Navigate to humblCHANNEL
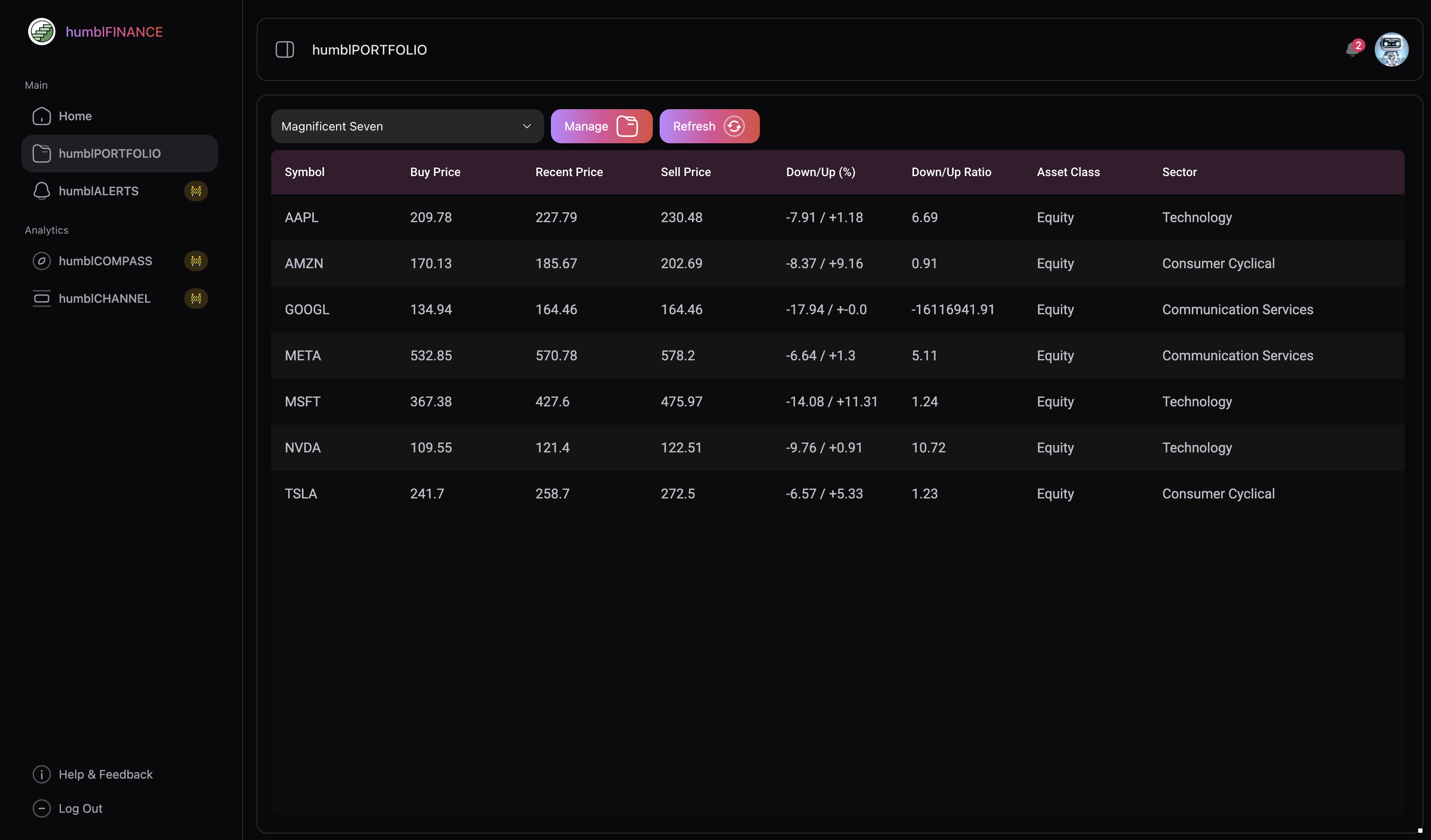The image size is (1431, 840). click(119, 298)
